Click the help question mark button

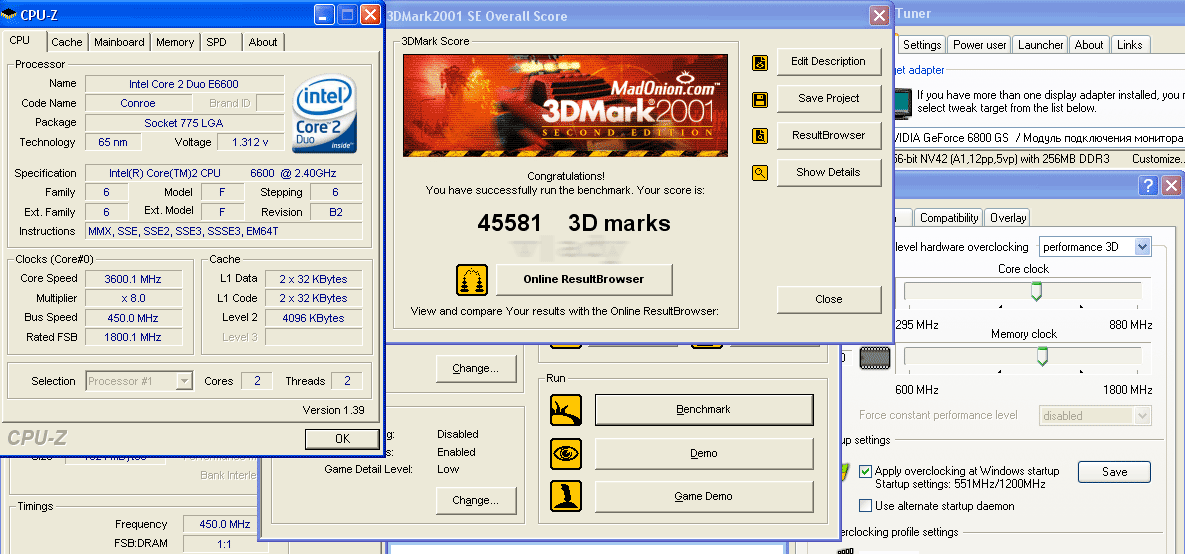coord(1148,185)
